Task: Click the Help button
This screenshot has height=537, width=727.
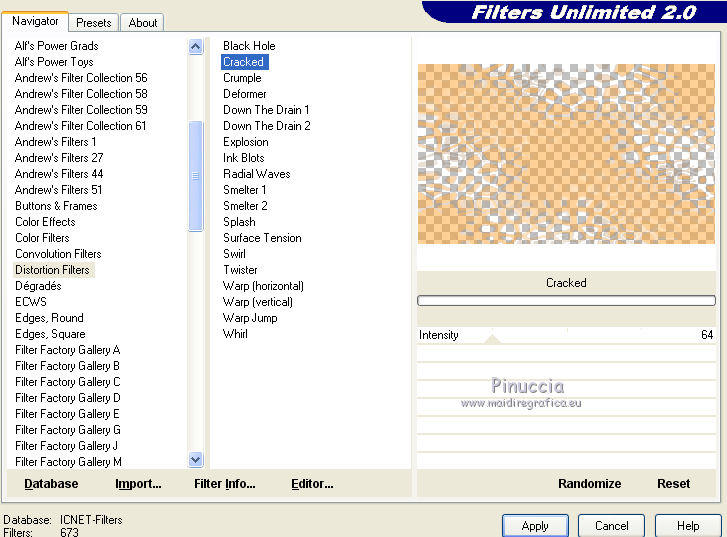Action: pyautogui.click(x=688, y=526)
